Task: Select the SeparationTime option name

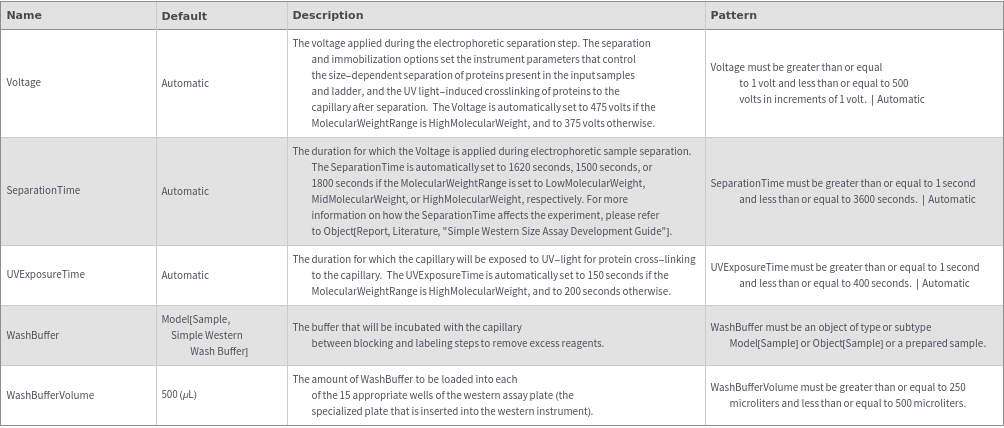Action: 43,190
